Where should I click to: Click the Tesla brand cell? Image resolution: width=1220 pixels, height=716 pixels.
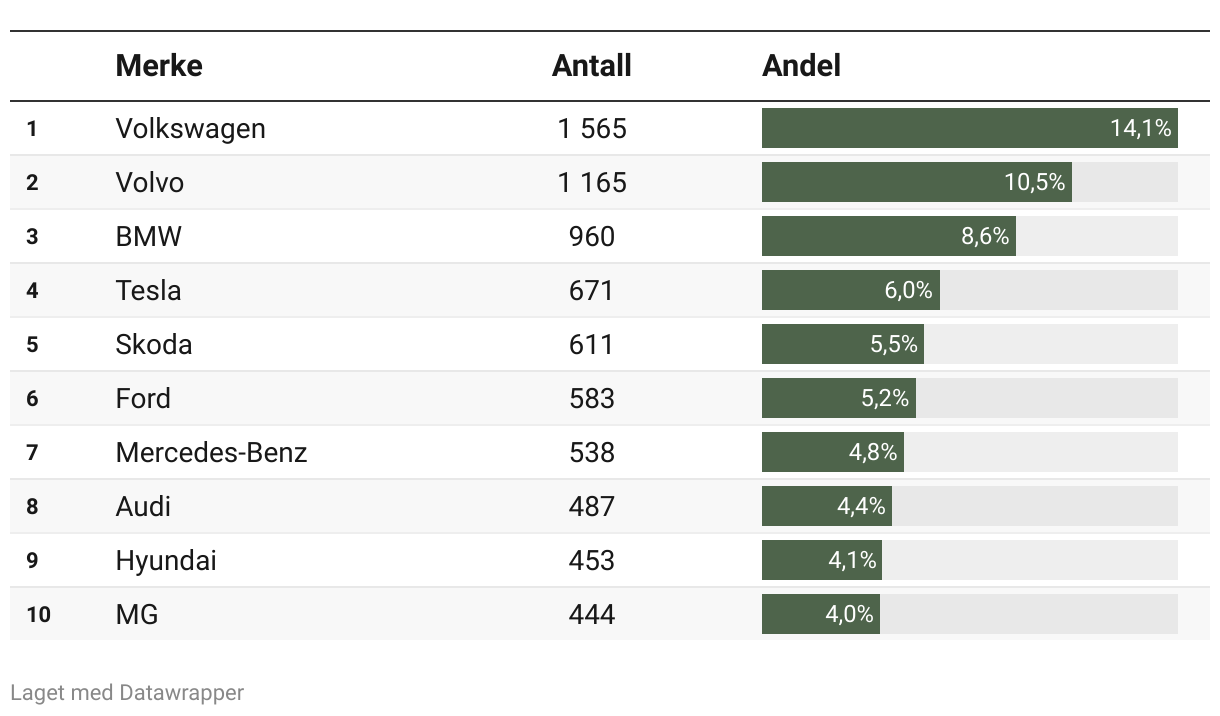click(148, 291)
